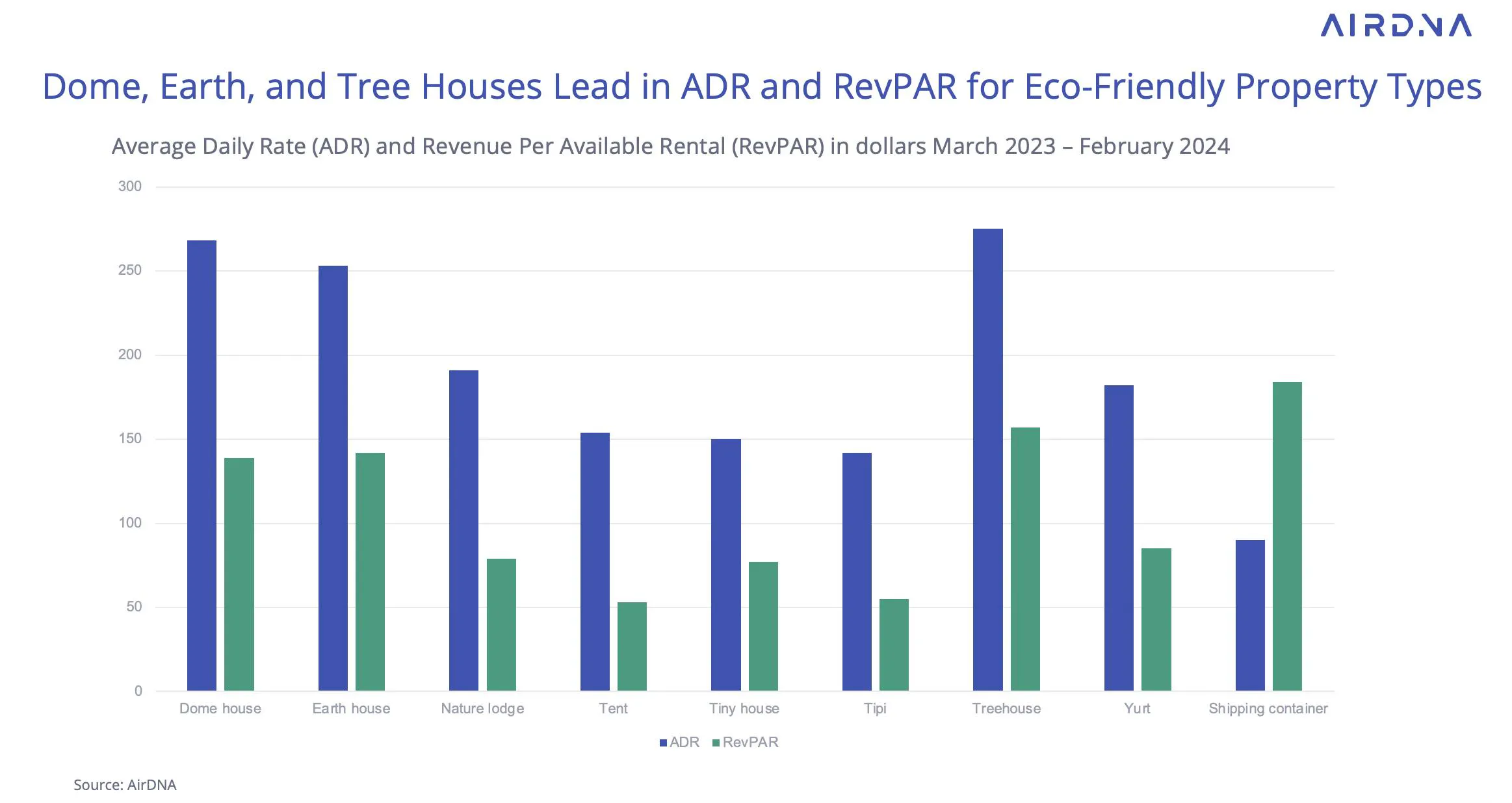Select the Shipping container green RevPAR bar
The height and width of the screenshot is (803, 1512).
click(1287, 536)
